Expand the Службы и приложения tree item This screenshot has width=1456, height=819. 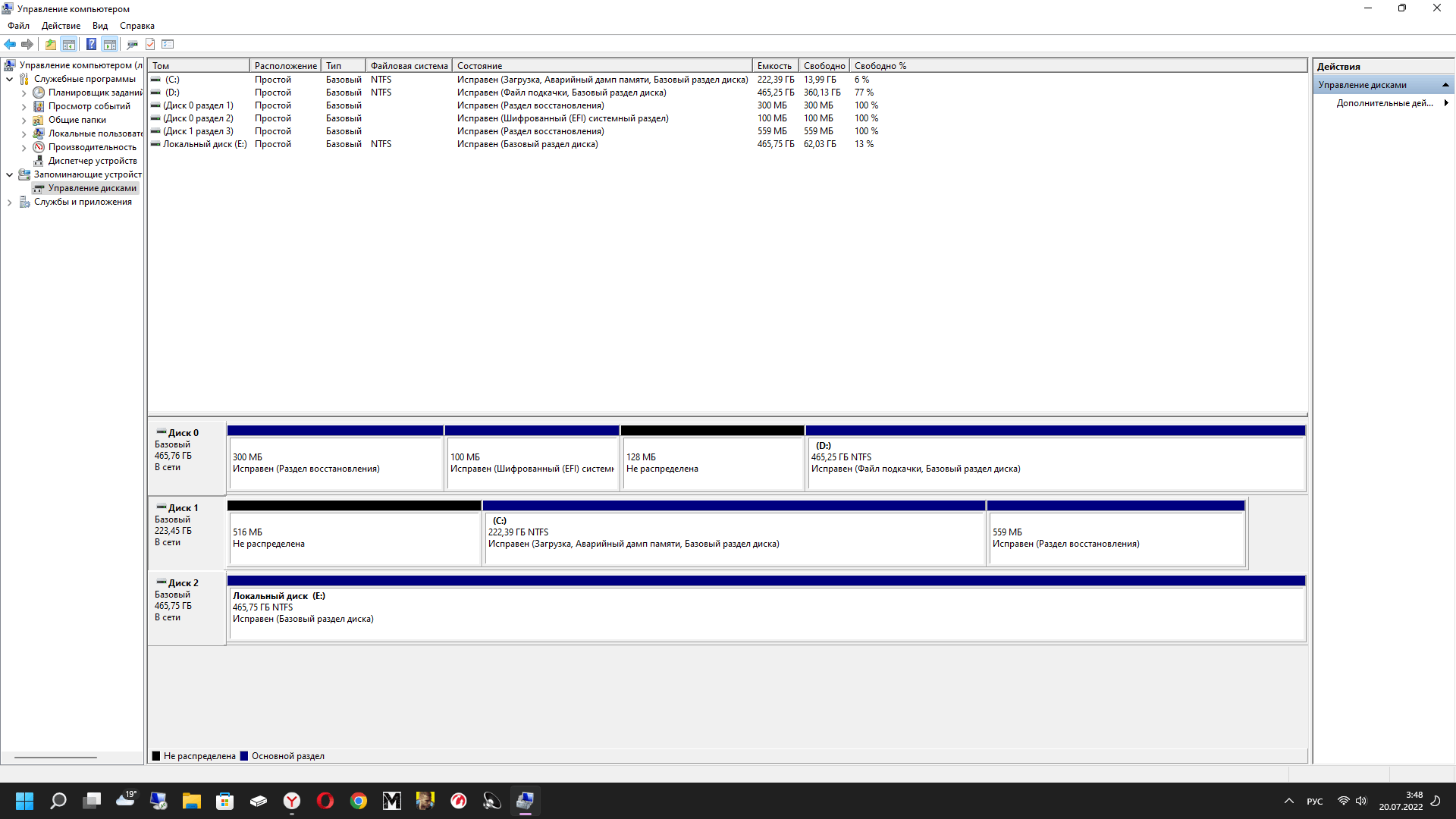(9, 201)
